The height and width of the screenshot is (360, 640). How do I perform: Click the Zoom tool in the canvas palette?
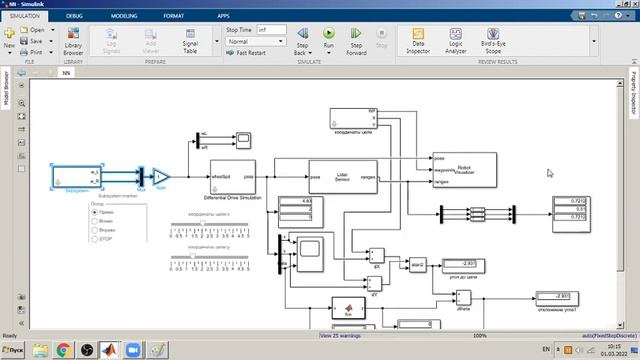(x=22, y=103)
